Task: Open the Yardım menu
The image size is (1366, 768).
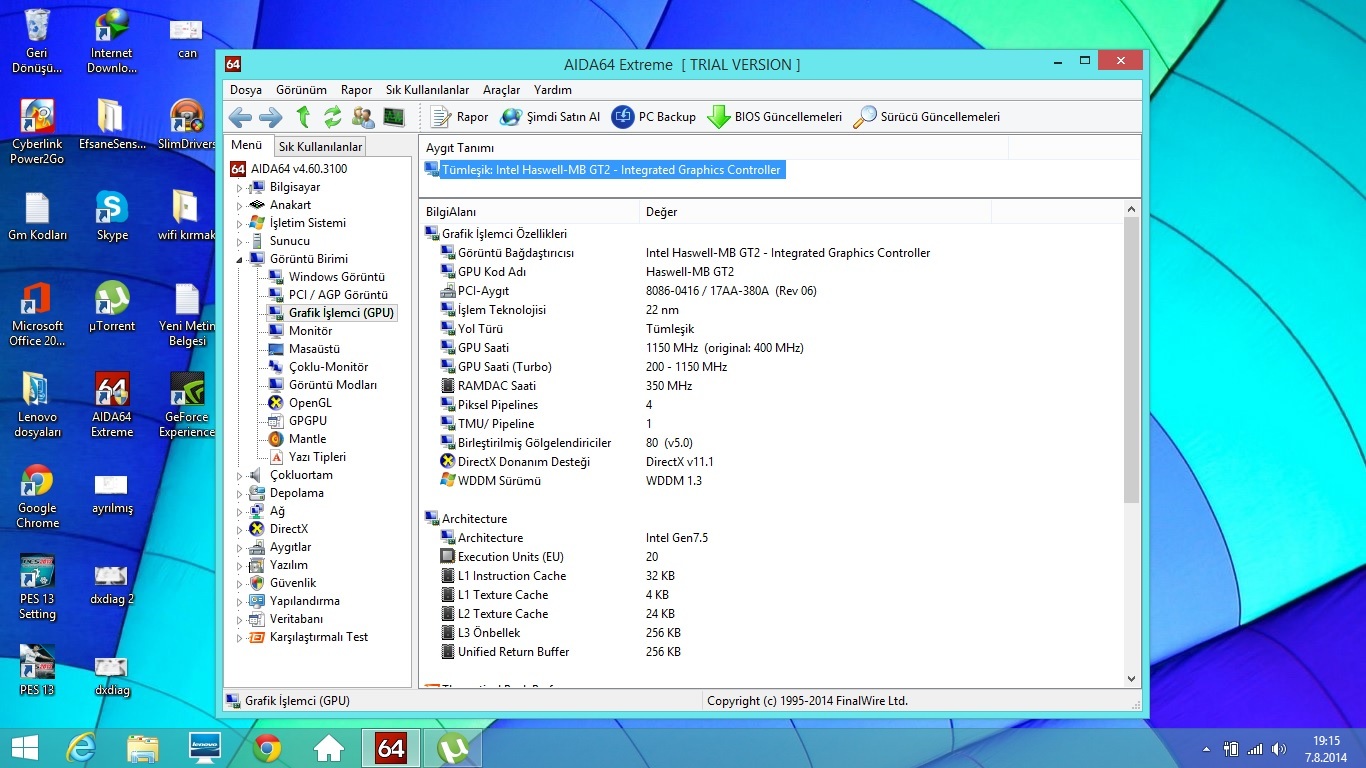Action: pos(553,90)
